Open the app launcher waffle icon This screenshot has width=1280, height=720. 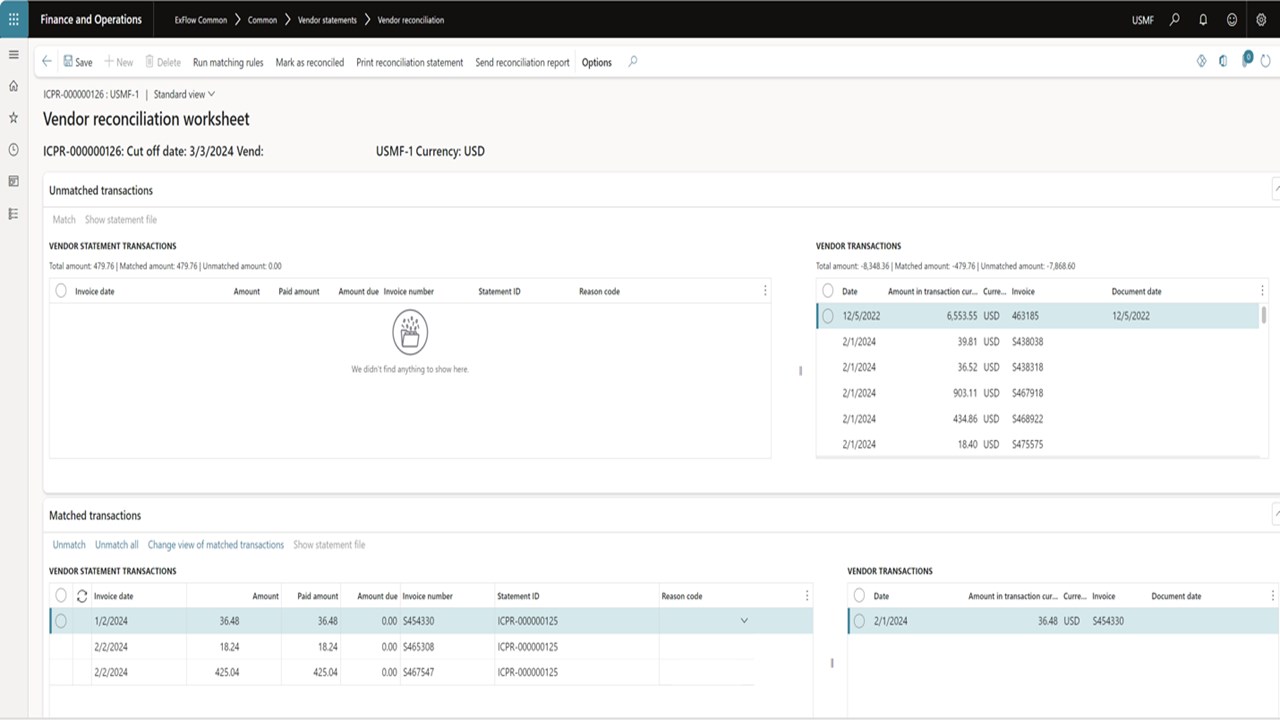click(x=13, y=19)
